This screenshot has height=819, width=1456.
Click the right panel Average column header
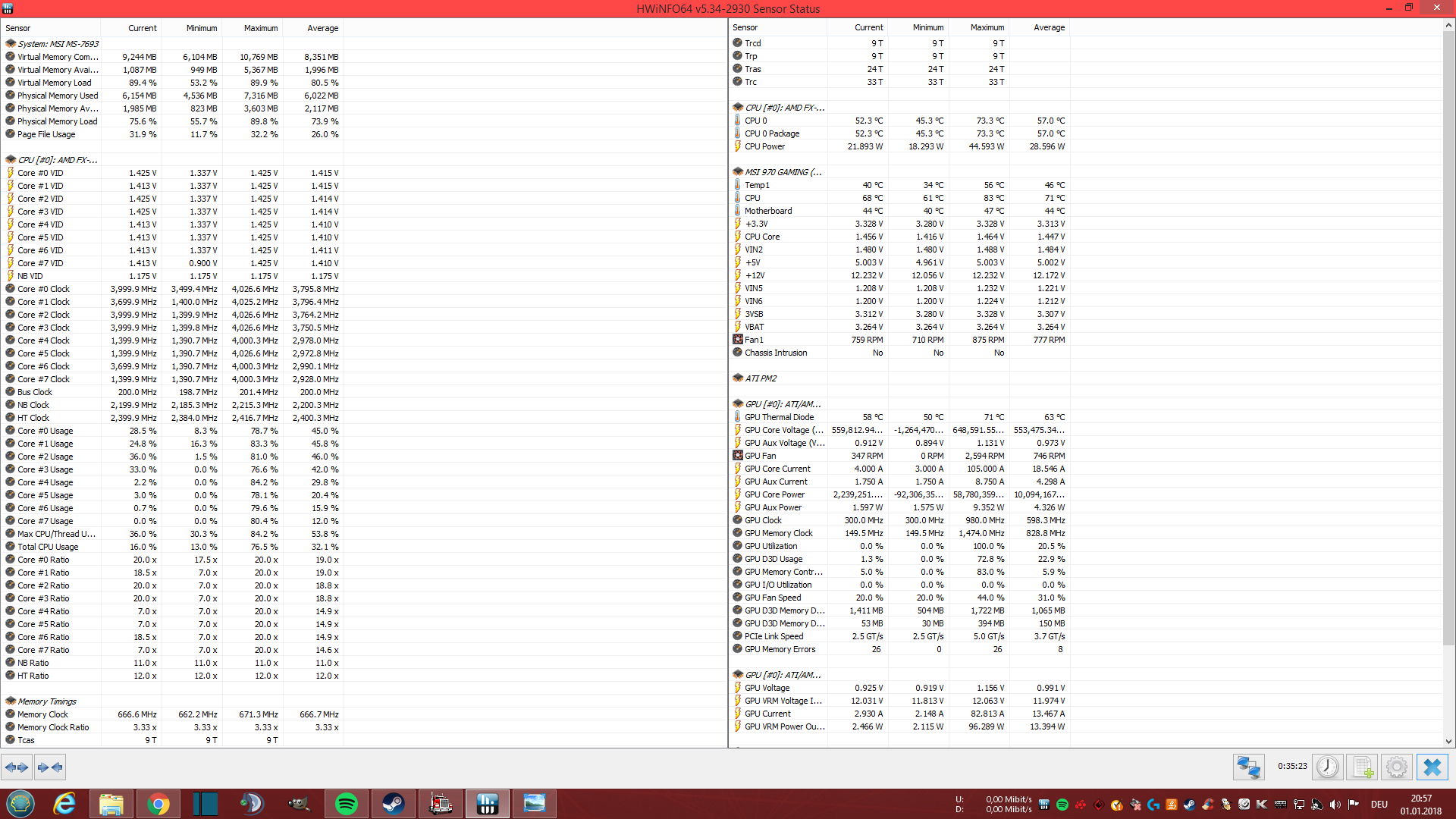1049,27
